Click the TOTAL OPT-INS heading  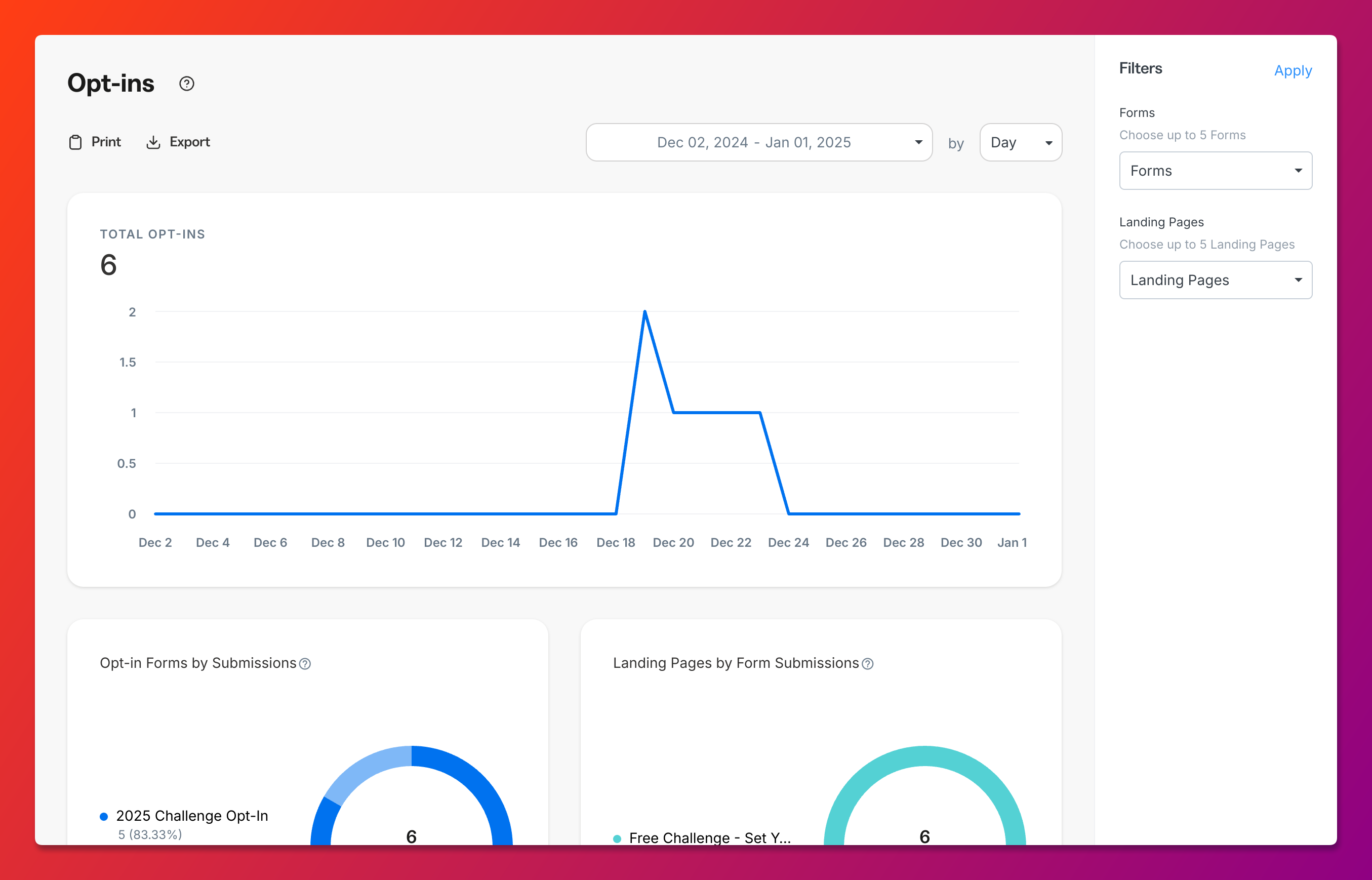pyautogui.click(x=152, y=234)
